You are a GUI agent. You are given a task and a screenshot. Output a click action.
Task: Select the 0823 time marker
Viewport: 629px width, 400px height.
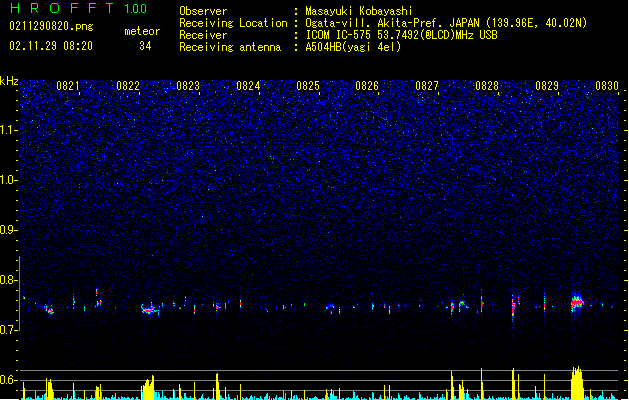click(x=188, y=86)
